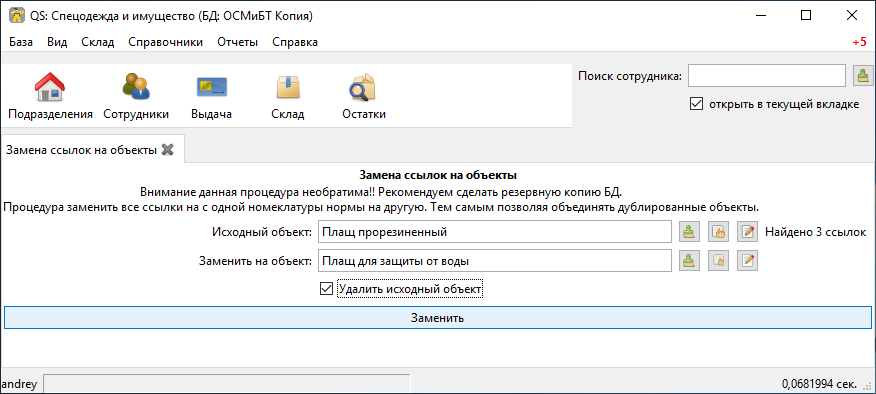Click the Заменить button
This screenshot has height=394, width=876.
437,318
